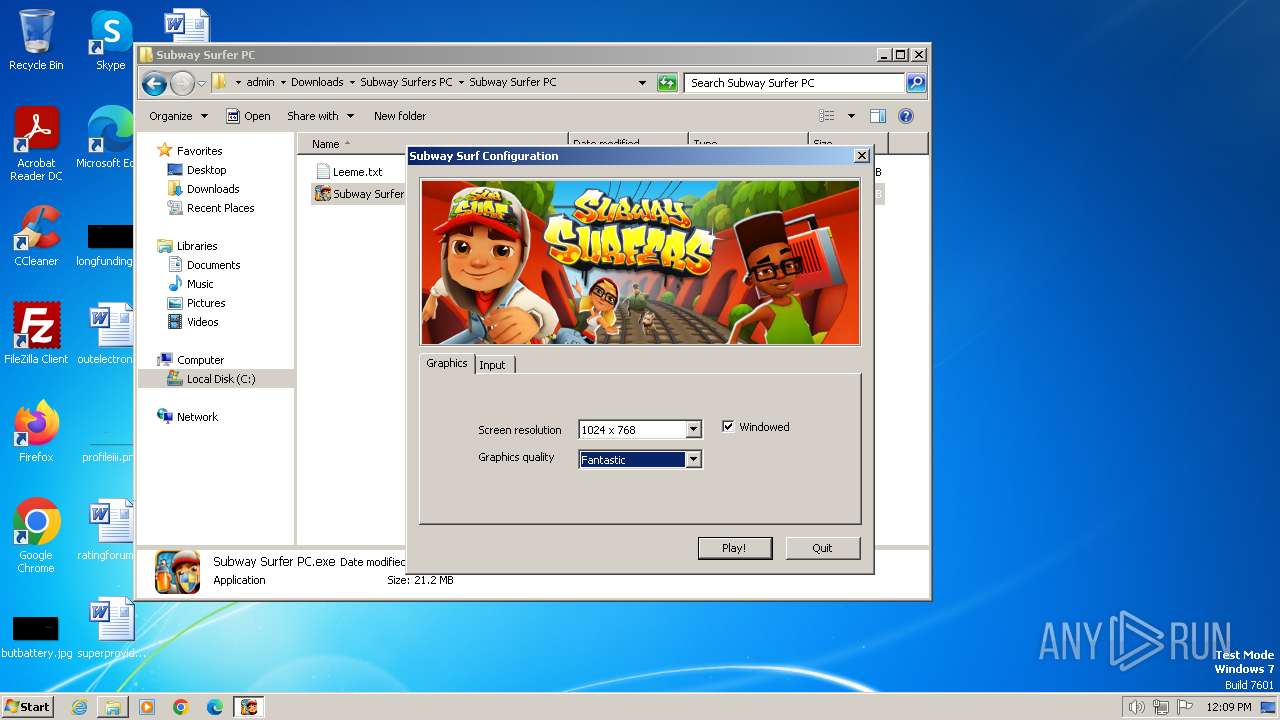Open the Videos library

coord(202,322)
